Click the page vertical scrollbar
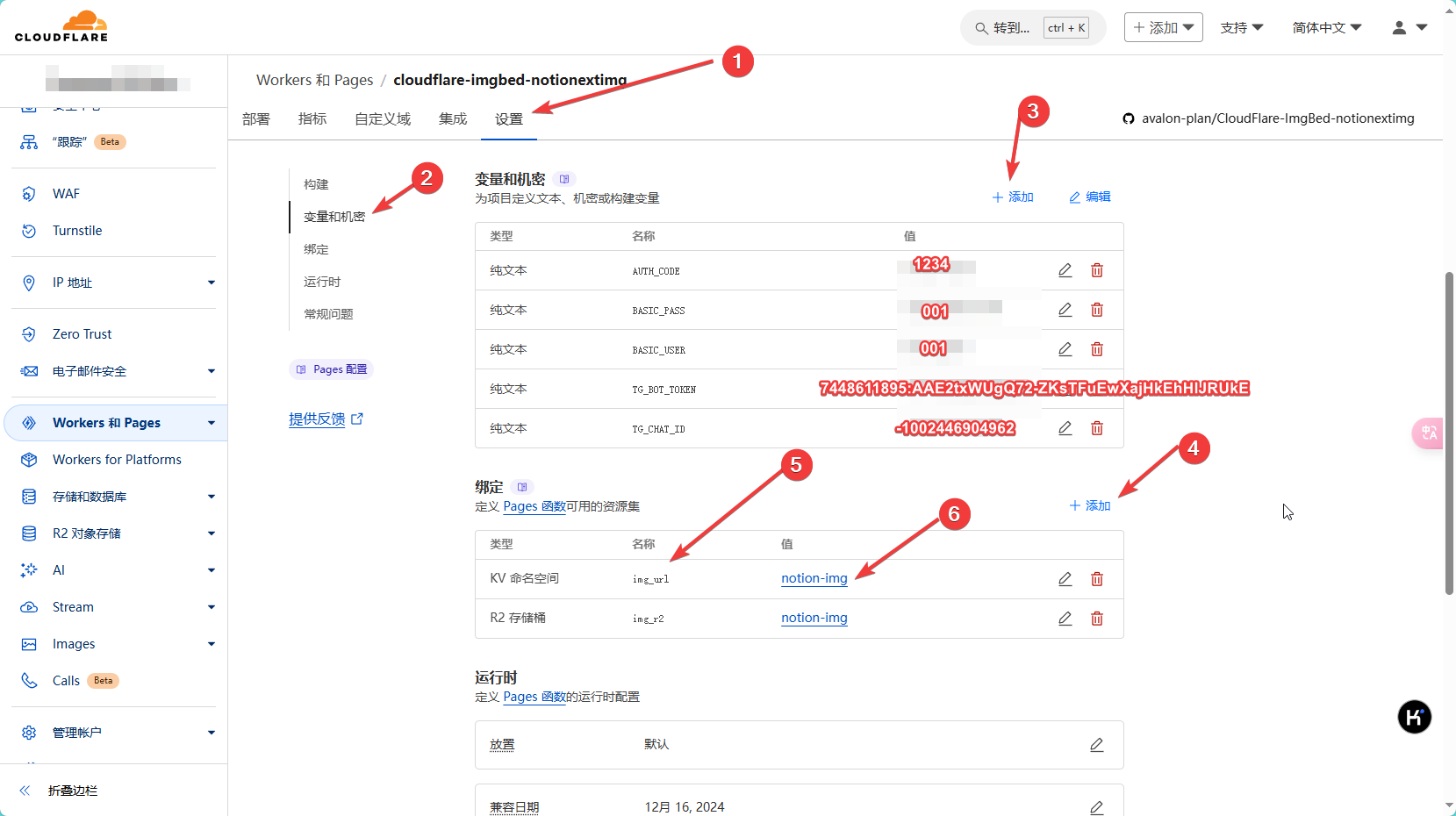The image size is (1456, 816). tap(1450, 433)
